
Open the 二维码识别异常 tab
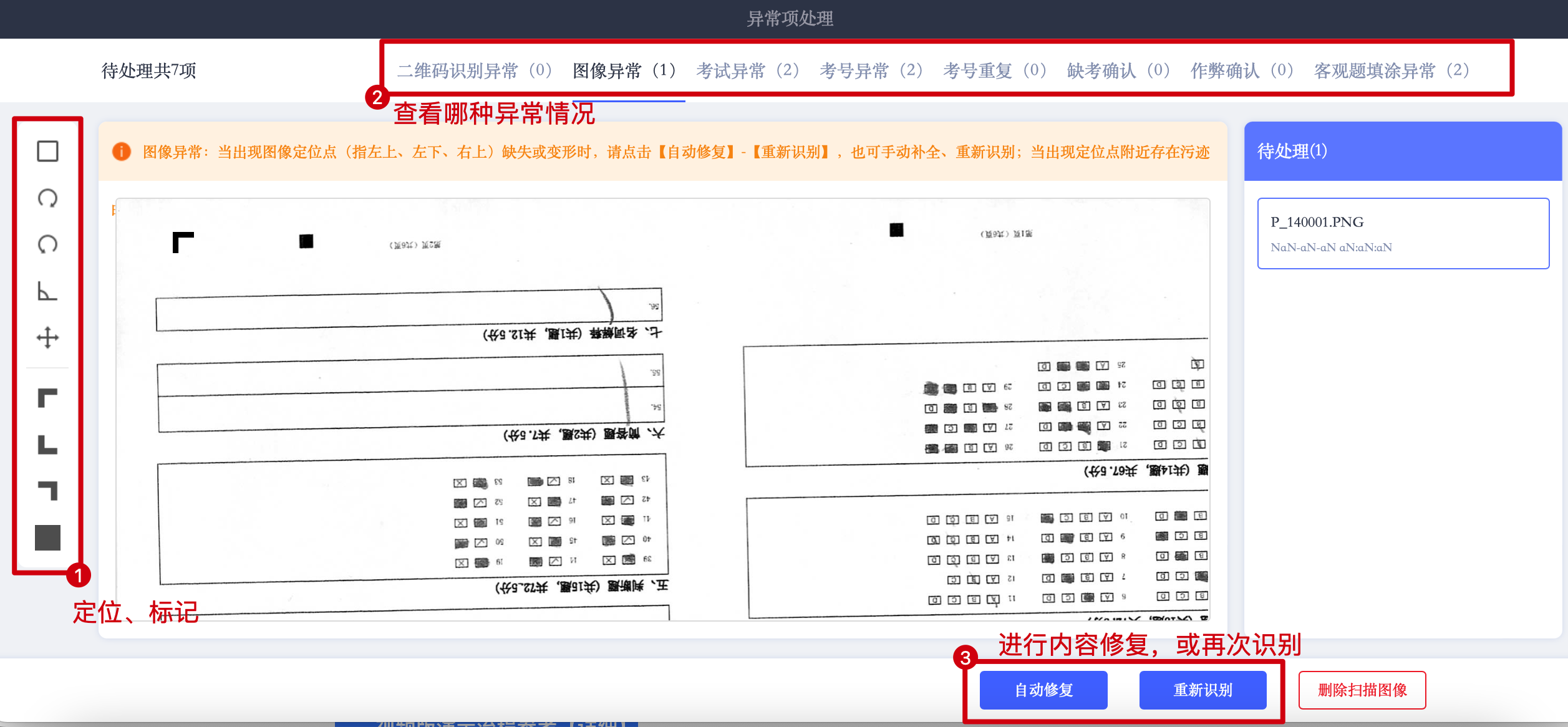tap(474, 70)
